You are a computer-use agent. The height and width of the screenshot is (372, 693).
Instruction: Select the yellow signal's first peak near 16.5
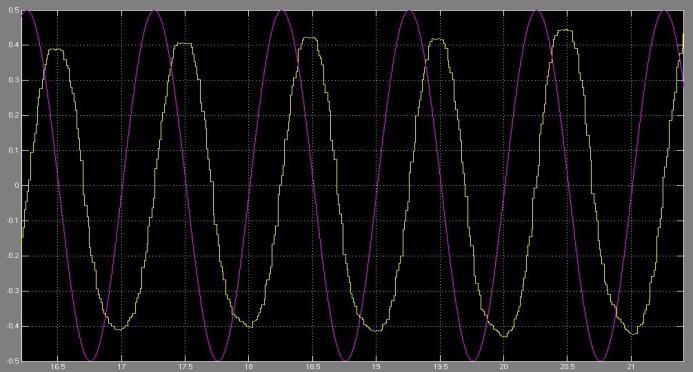pos(56,49)
